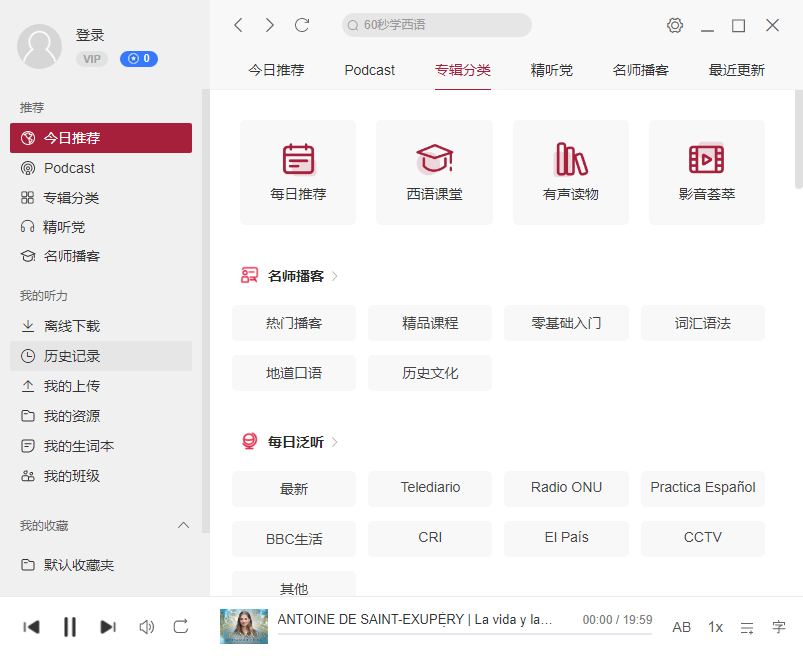Image resolution: width=803 pixels, height=656 pixels.
Task: Change the 1x playback speed
Action: click(715, 627)
